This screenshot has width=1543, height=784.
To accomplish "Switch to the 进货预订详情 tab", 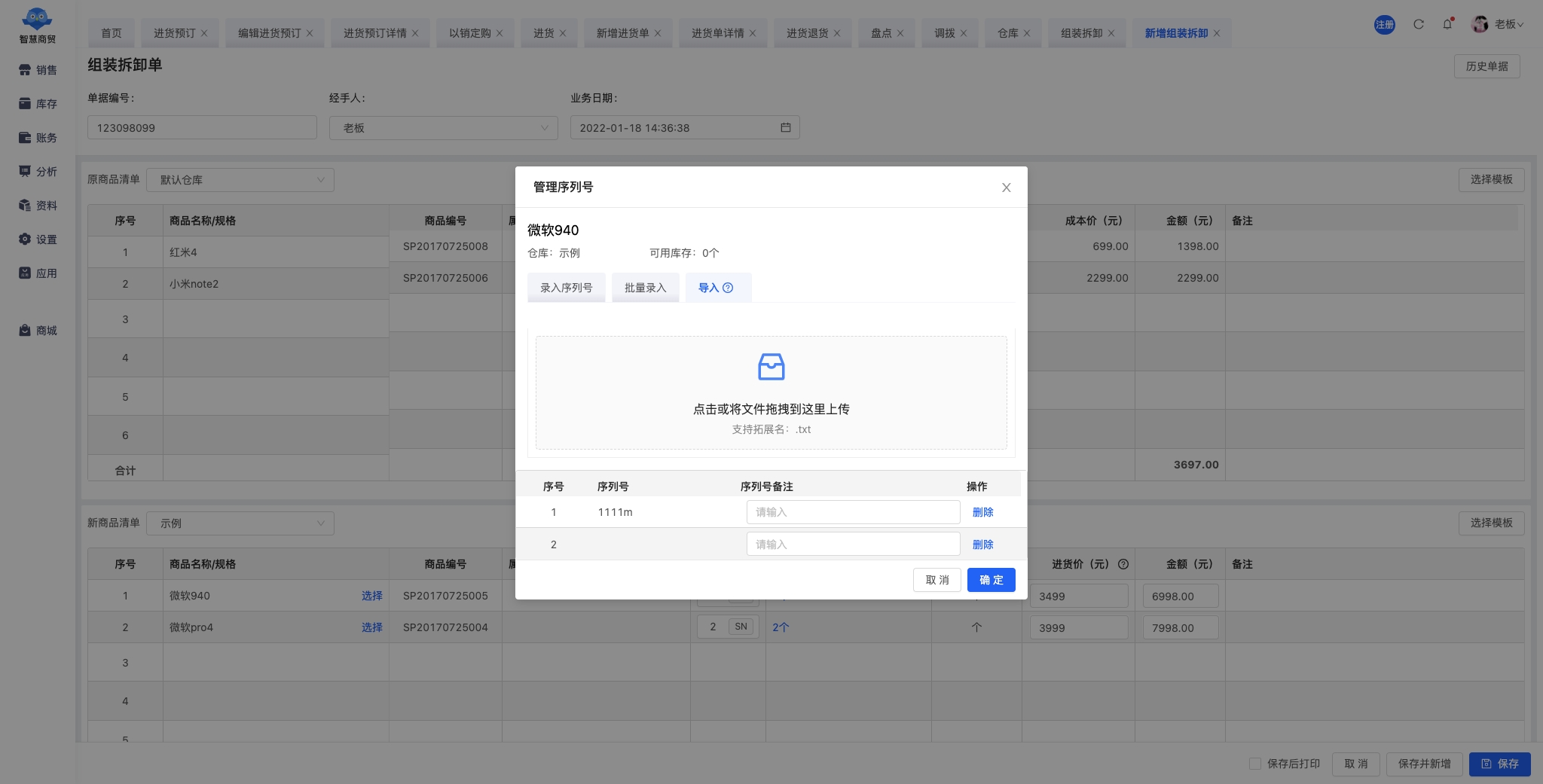I will click(374, 33).
